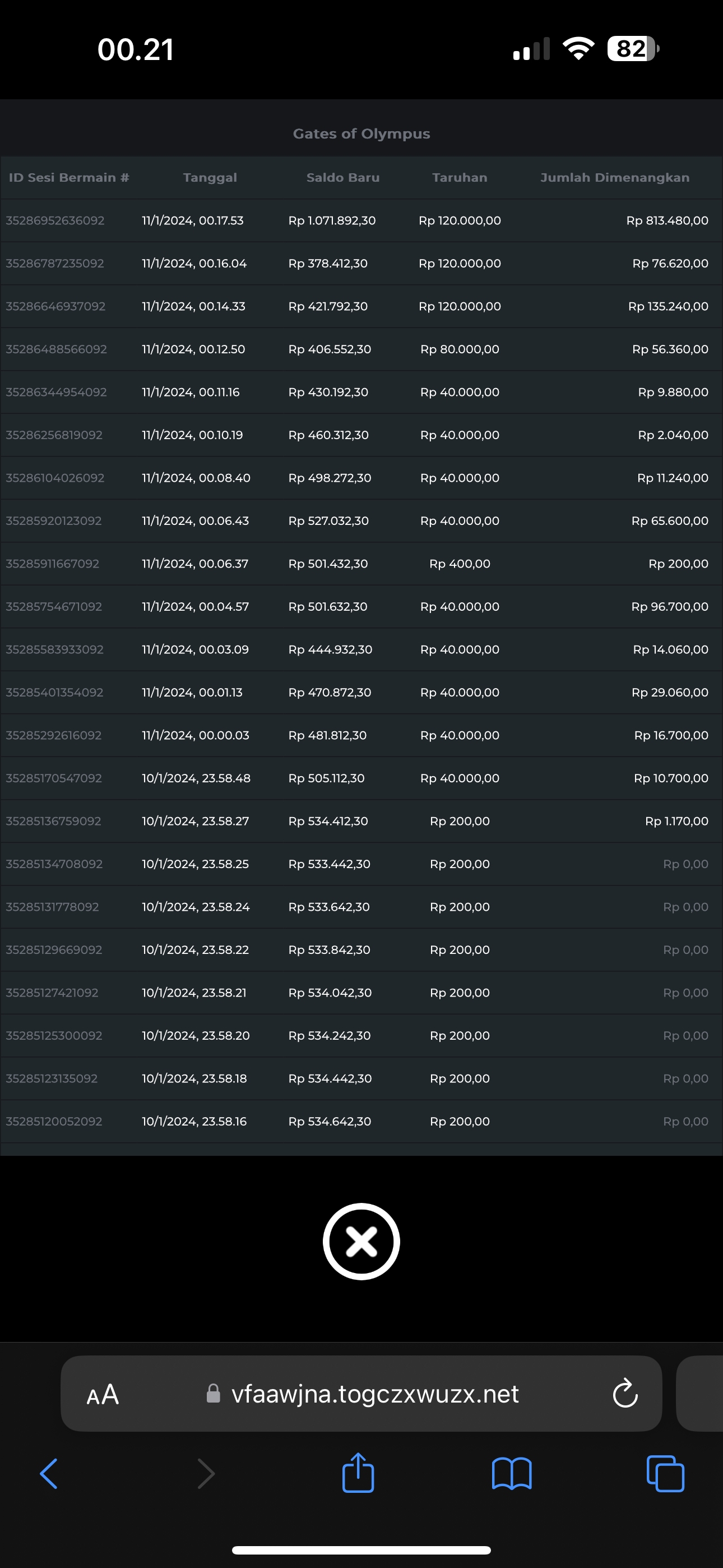Open the Safari share sheet
723x1568 pixels.
(358, 1473)
